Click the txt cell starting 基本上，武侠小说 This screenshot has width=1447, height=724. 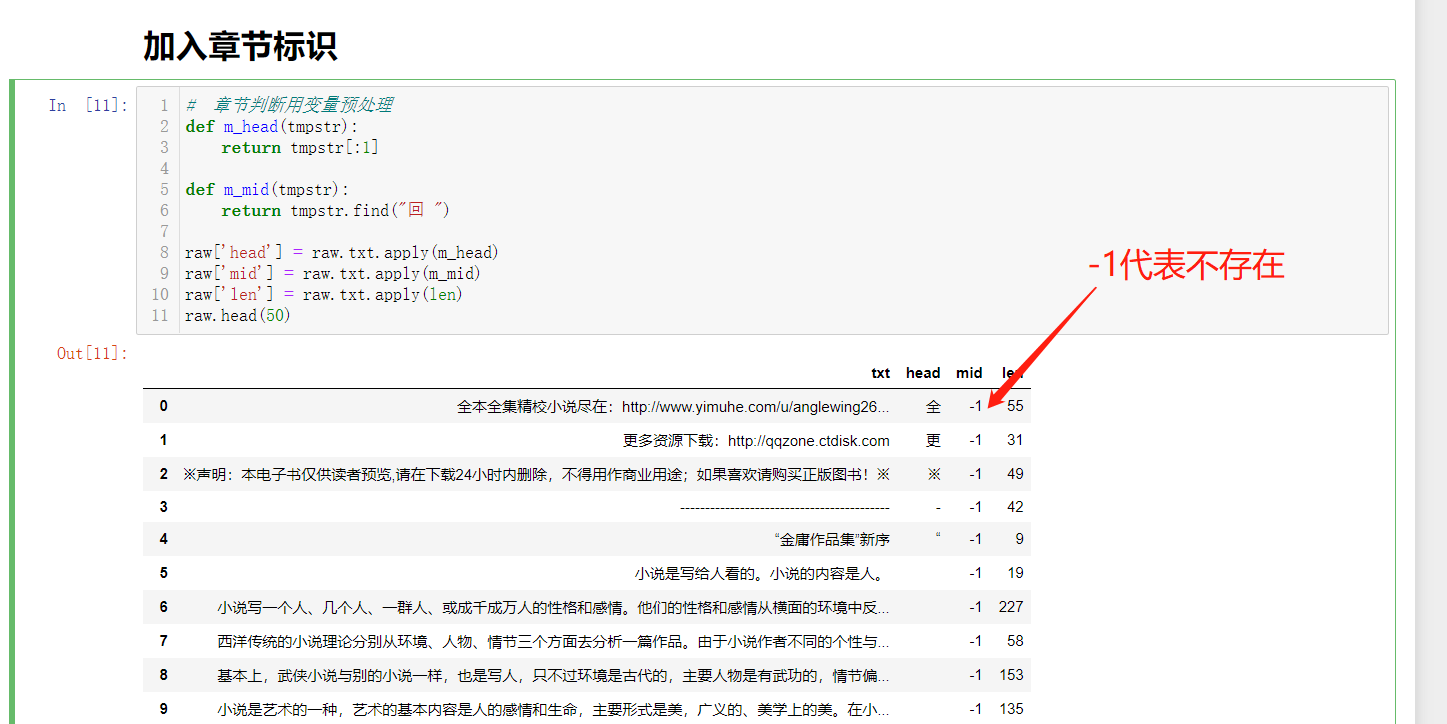point(553,676)
